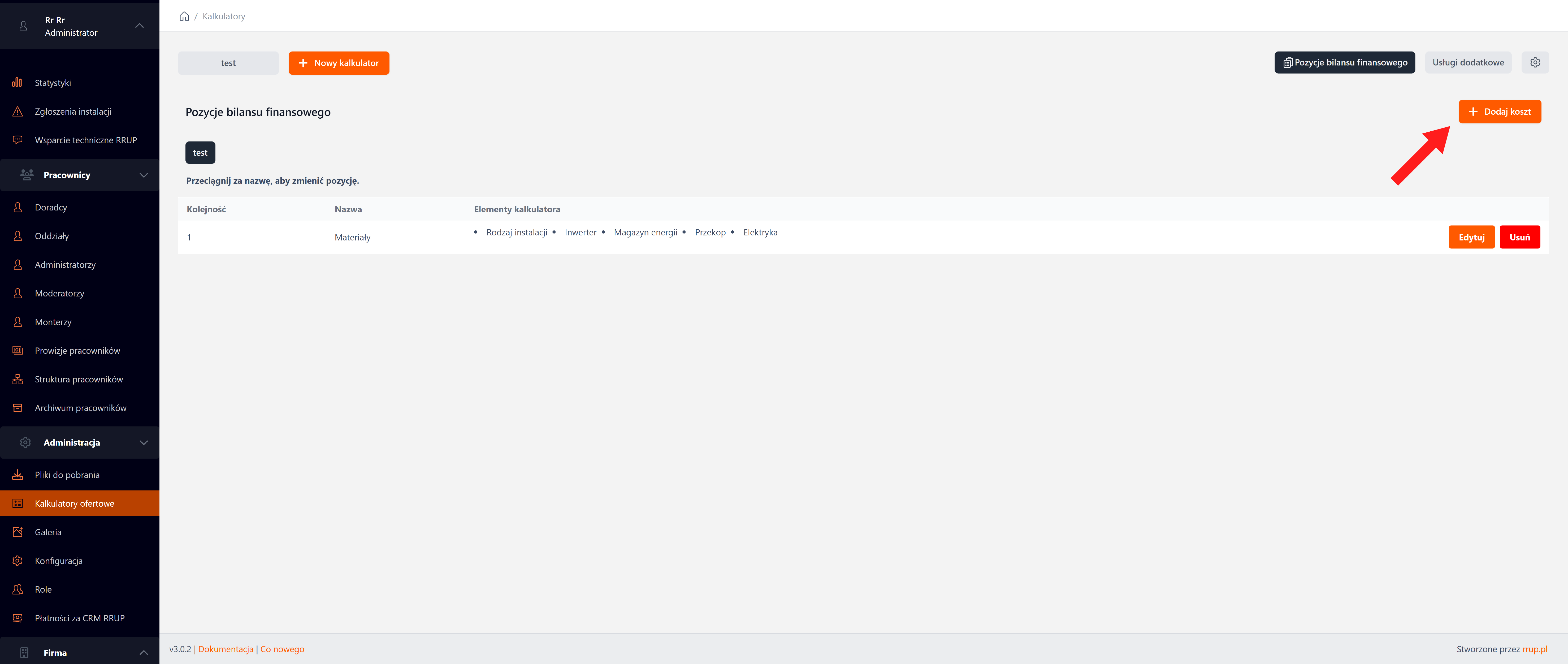Click the Archiwum pracowników archive icon
Viewport: 1568px width, 664px height.
pos(17,408)
